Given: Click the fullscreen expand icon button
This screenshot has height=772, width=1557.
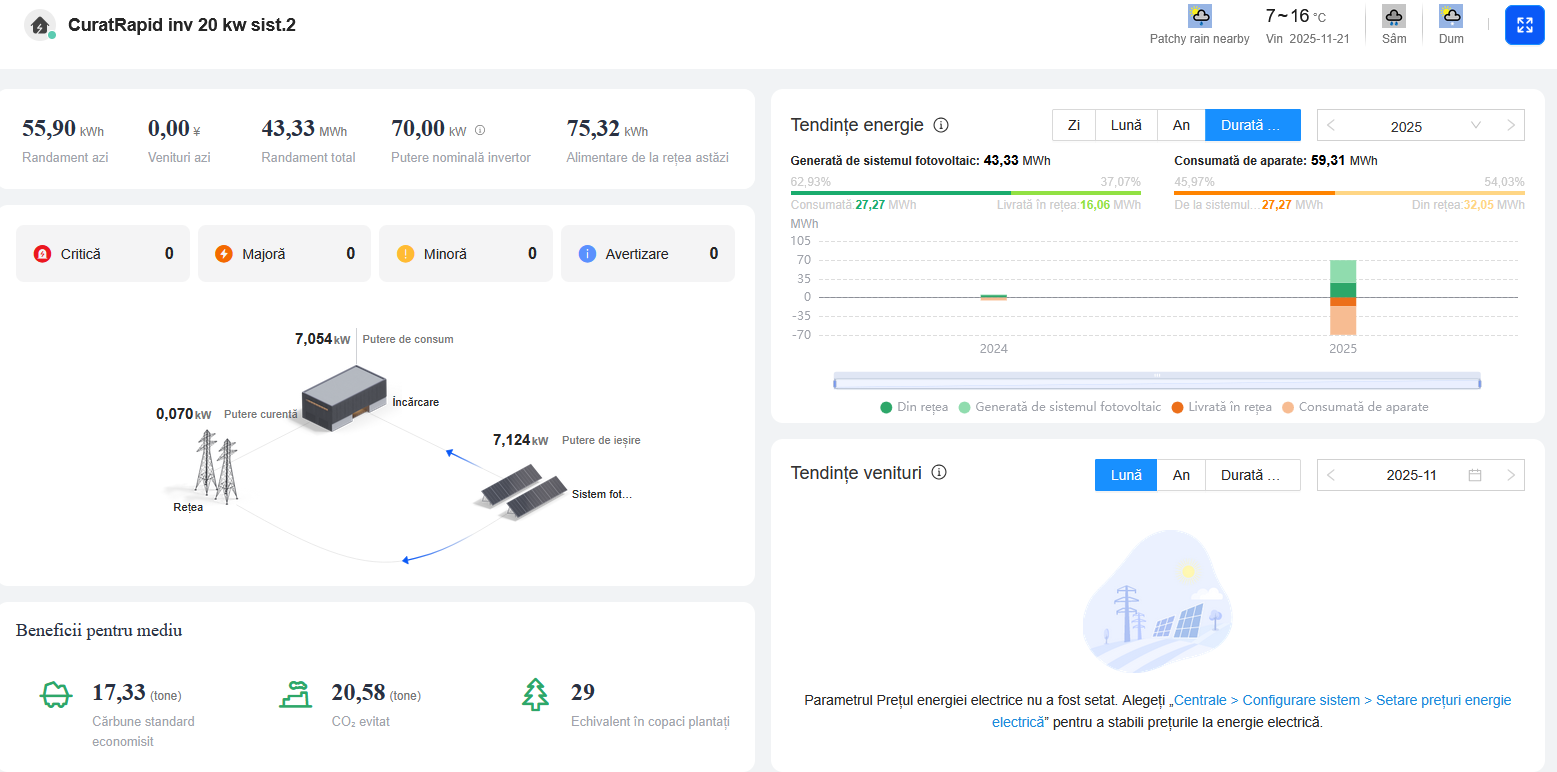Looking at the screenshot, I should (x=1524, y=25).
